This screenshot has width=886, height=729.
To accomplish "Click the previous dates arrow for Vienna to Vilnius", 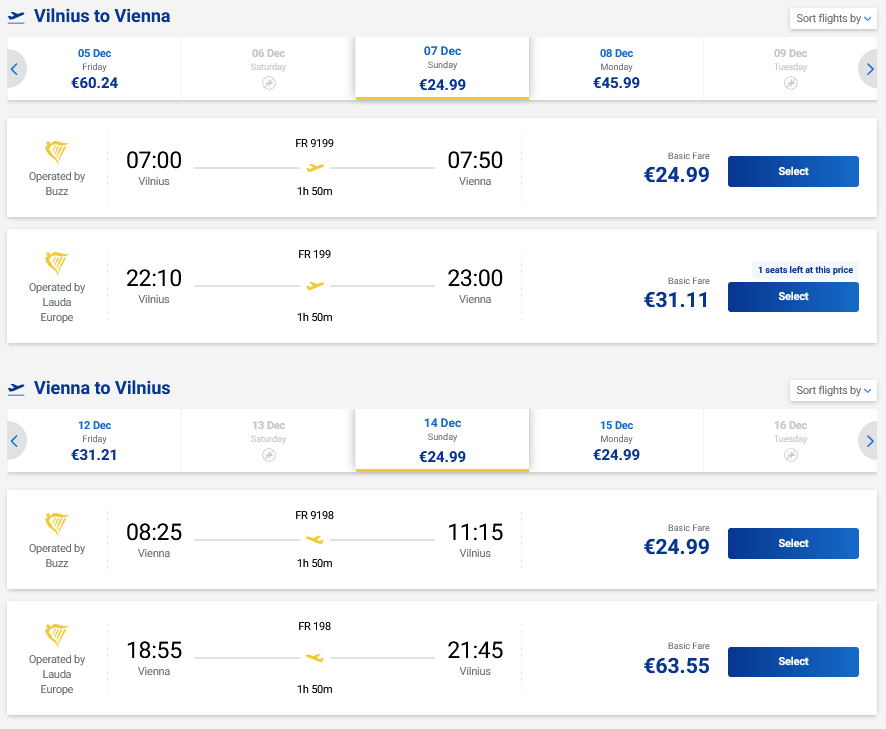I will point(15,441).
